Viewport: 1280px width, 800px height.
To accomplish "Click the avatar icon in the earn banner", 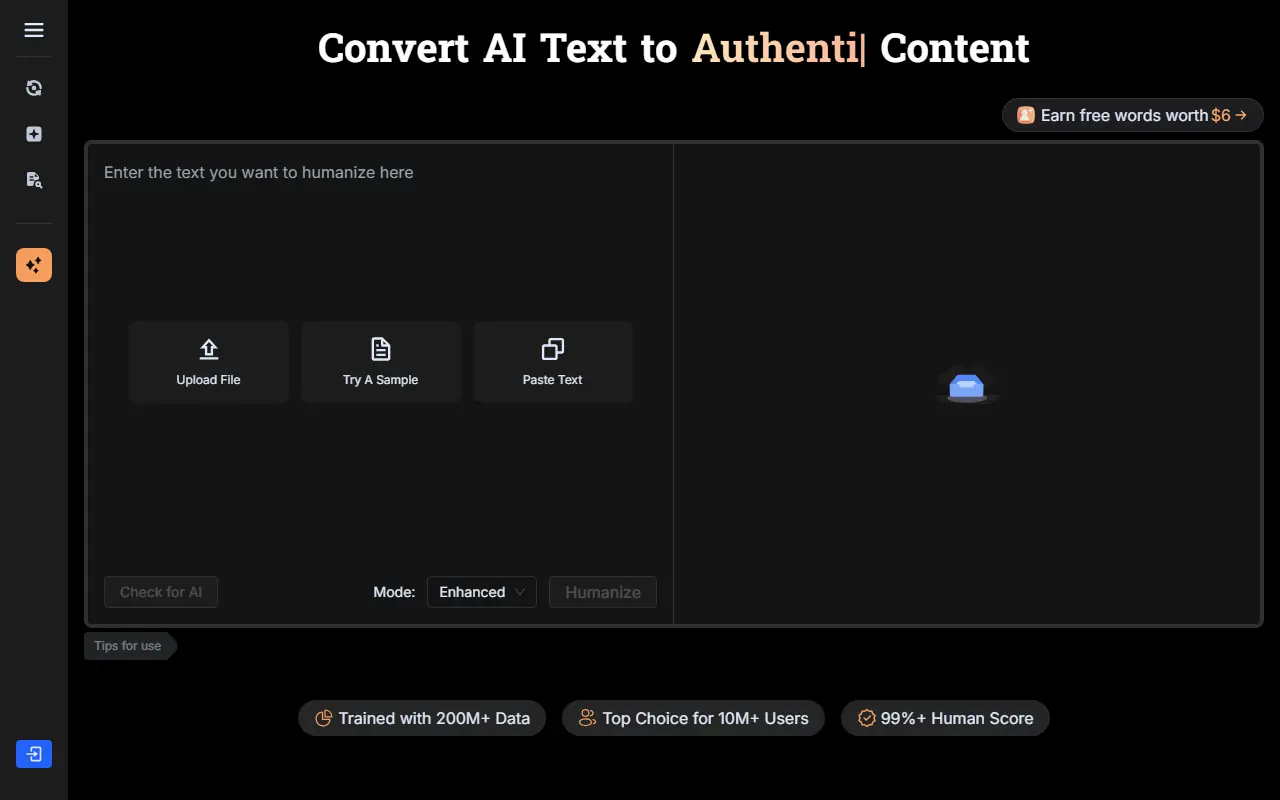I will tap(1026, 115).
